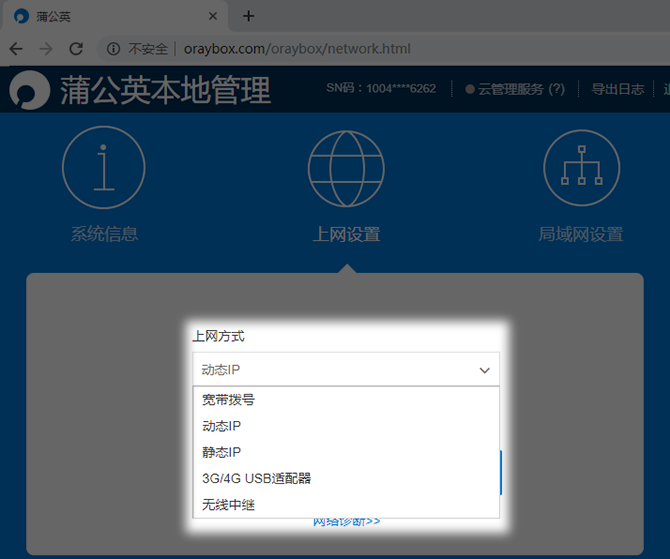This screenshot has width=670, height=559.
Task: Click the 蒲公英 logo icon in header
Action: 29,90
